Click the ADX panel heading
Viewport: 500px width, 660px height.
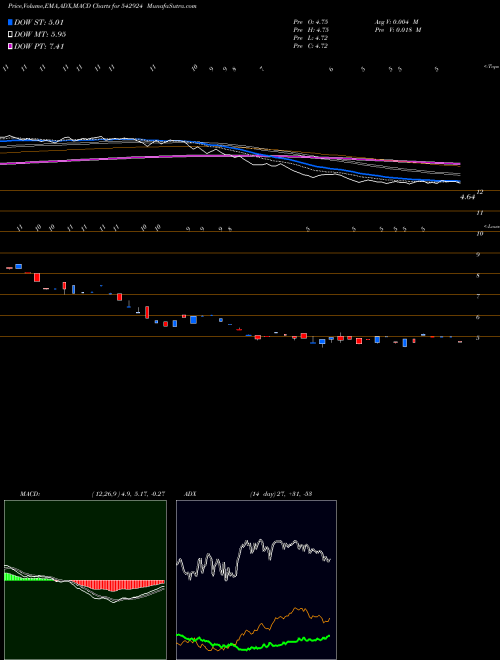click(192, 493)
